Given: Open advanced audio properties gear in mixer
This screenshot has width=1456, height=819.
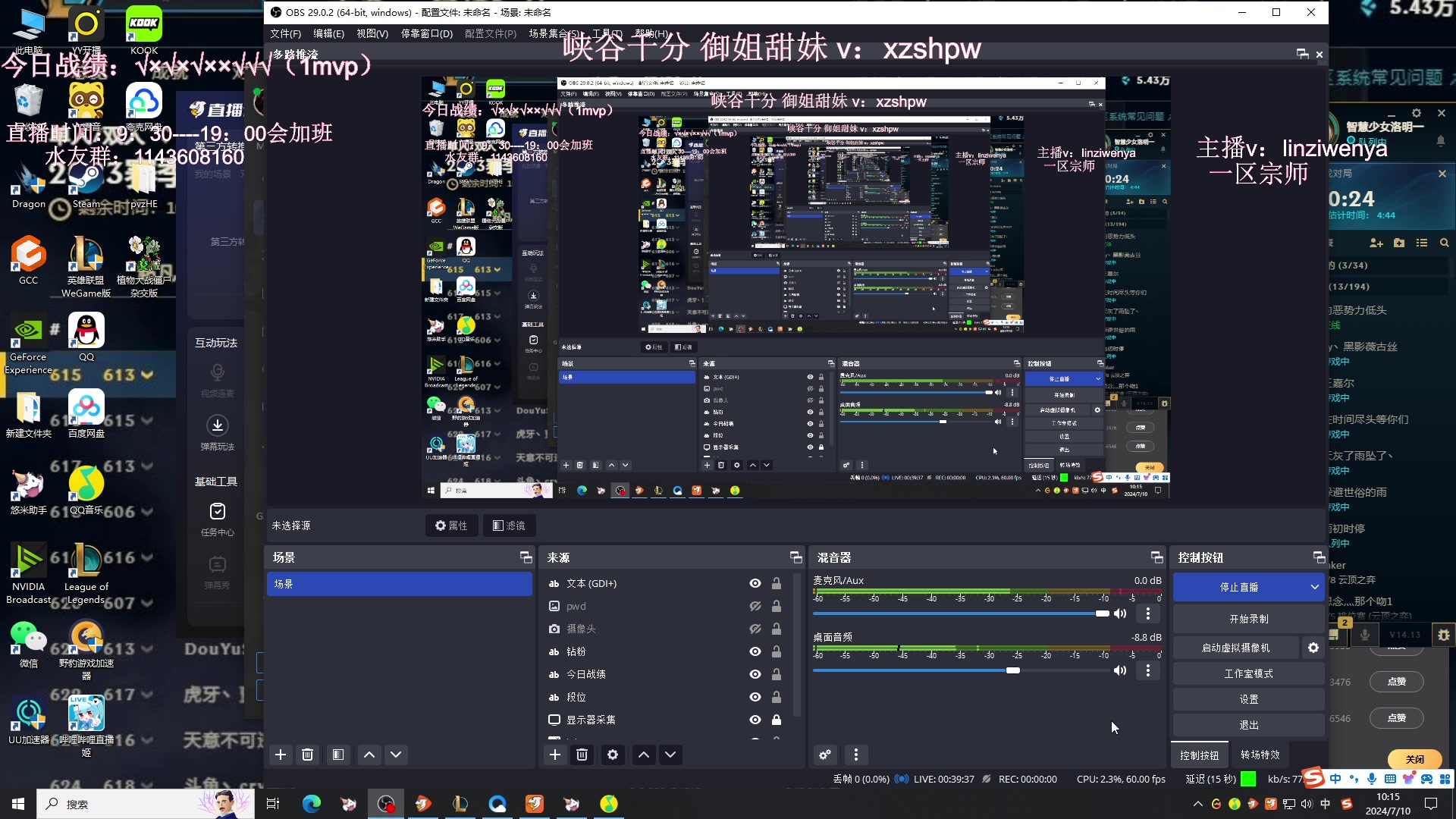Looking at the screenshot, I should pos(825,755).
